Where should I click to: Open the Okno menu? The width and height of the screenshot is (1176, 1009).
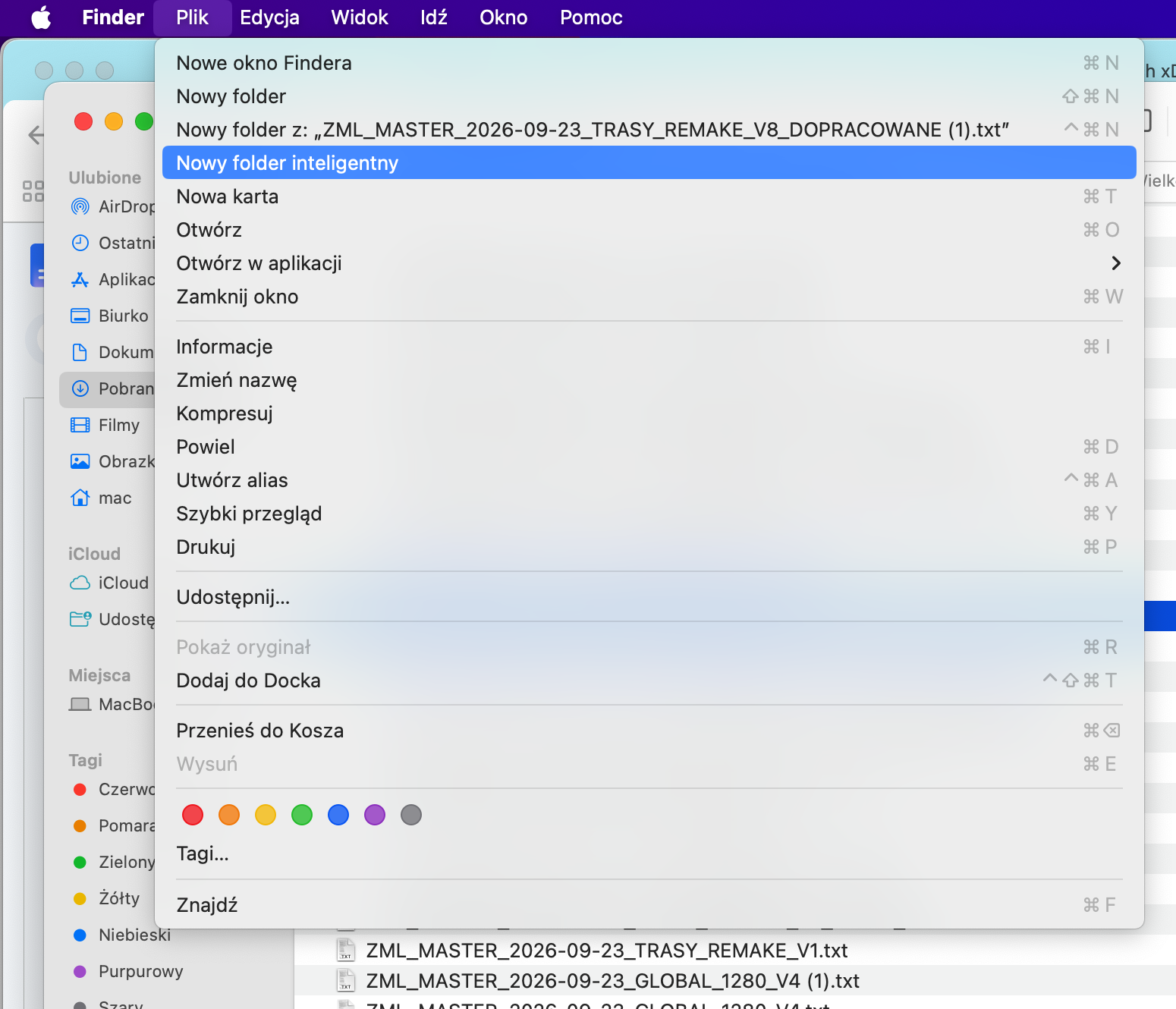pos(503,17)
